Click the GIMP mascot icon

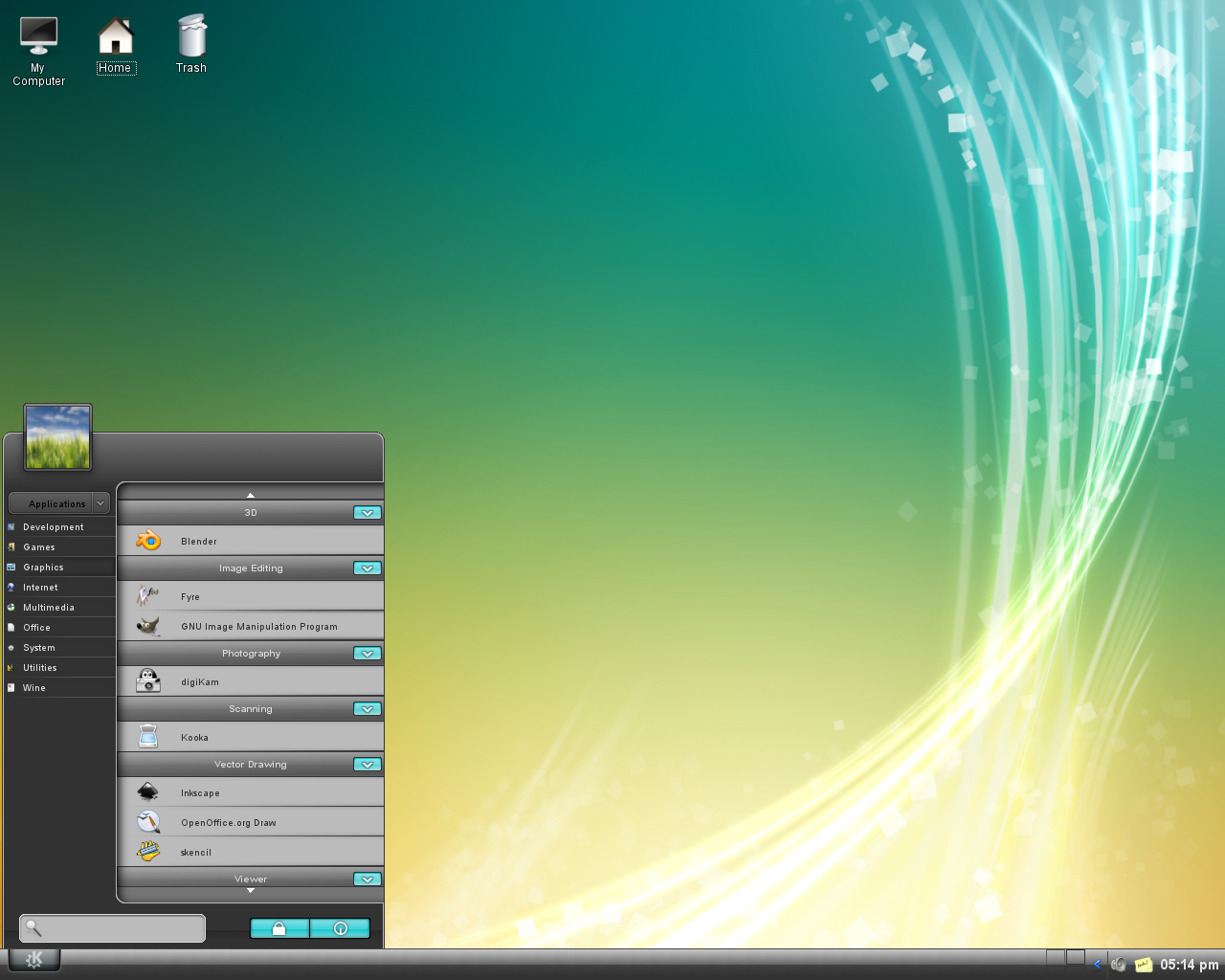pos(148,626)
